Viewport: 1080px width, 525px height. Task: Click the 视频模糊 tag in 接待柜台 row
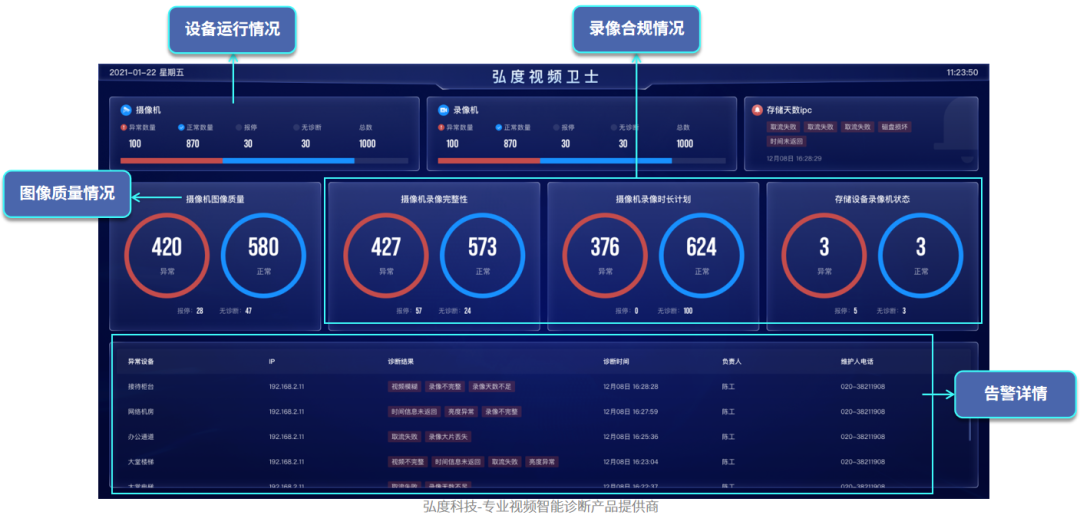tap(404, 387)
